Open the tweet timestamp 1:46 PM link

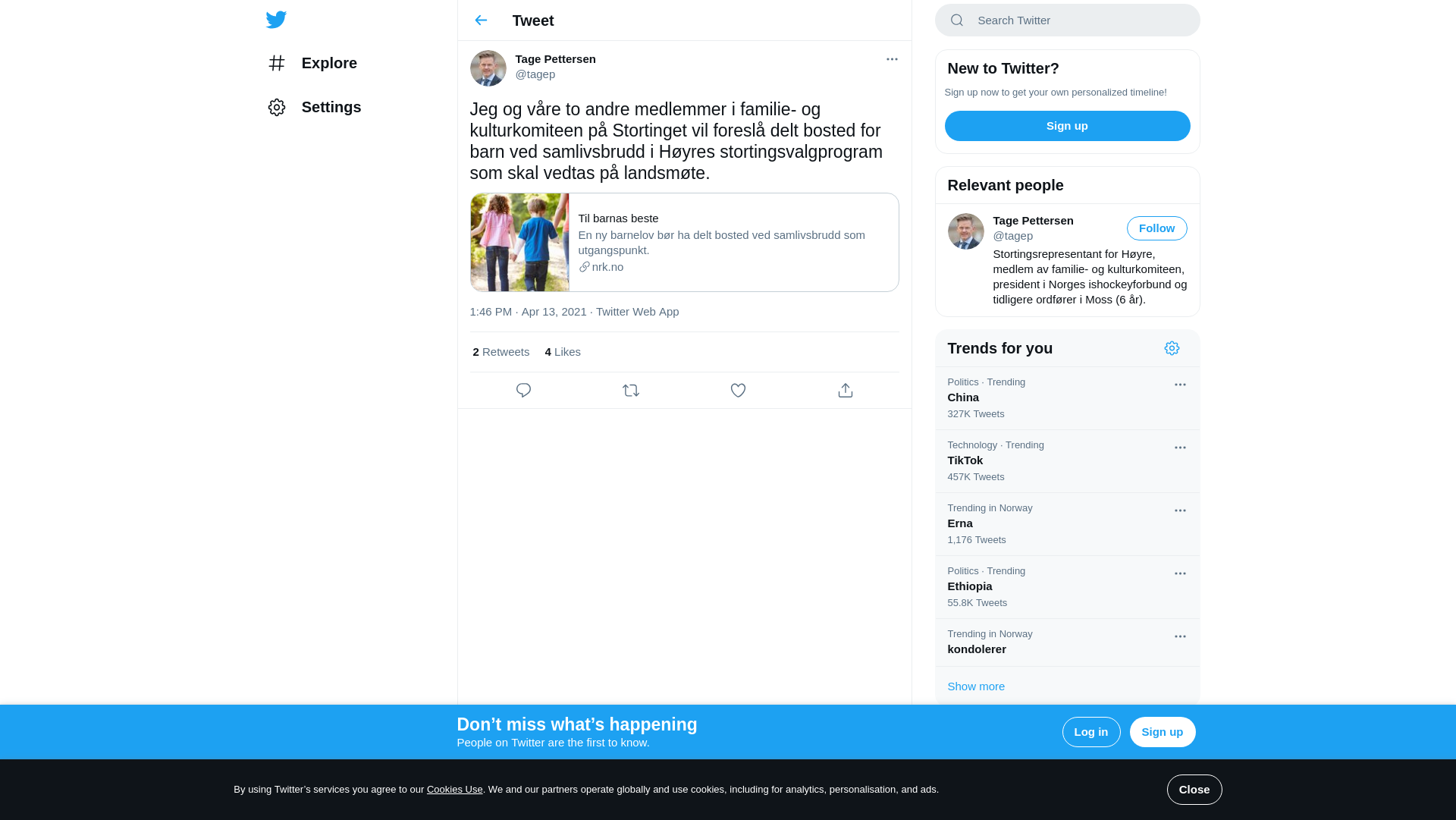(528, 312)
